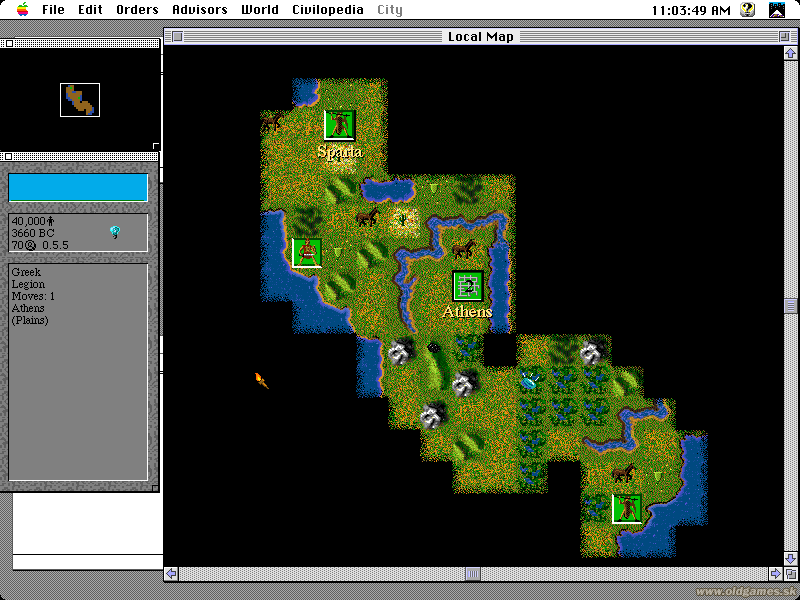
Task: Open the grayed-out City menu
Action: [x=390, y=10]
